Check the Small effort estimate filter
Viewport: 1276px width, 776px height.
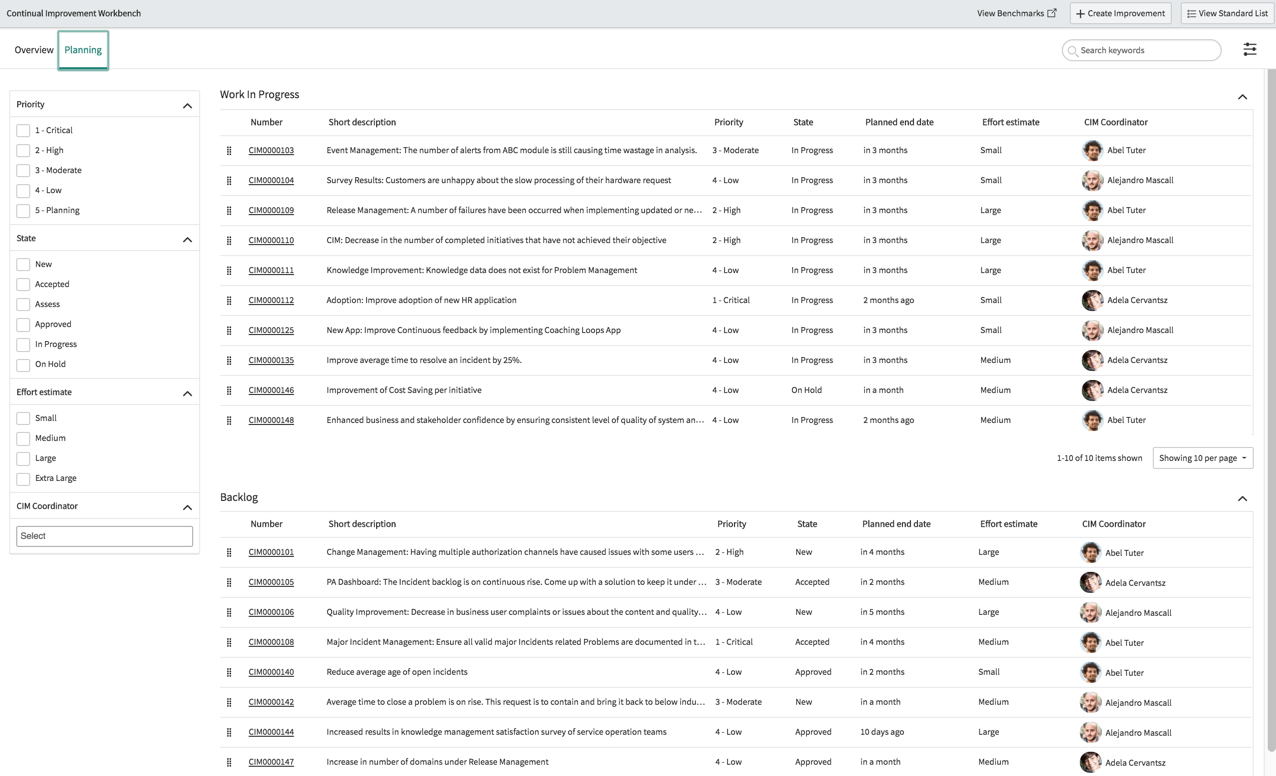[x=23, y=418]
